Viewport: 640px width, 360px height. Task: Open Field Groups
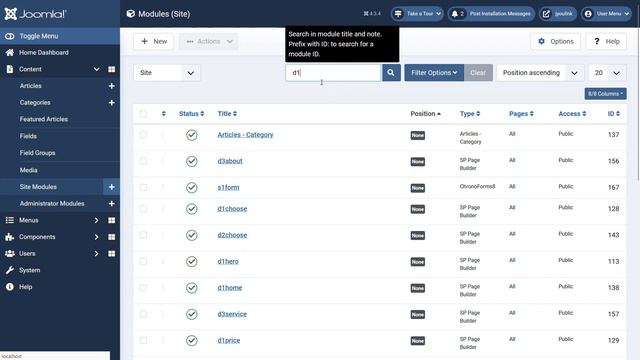coord(37,153)
